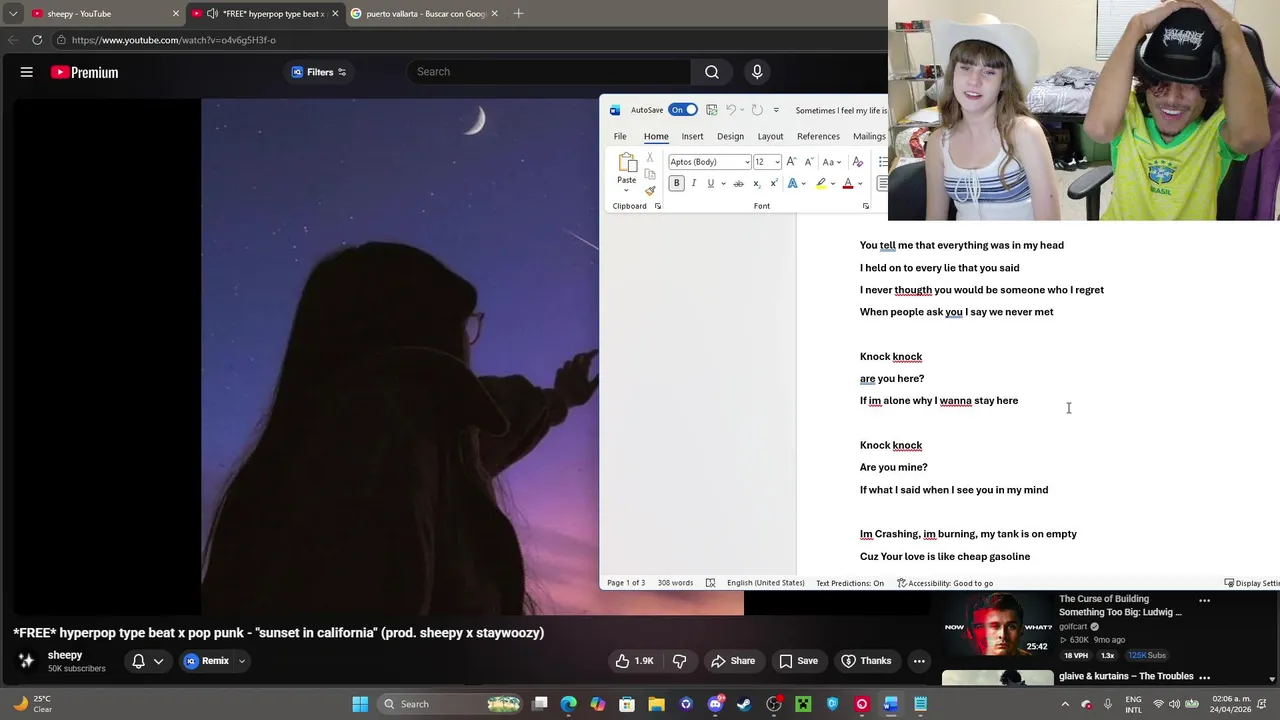Open the Clipboard pane launcher

coord(657,206)
